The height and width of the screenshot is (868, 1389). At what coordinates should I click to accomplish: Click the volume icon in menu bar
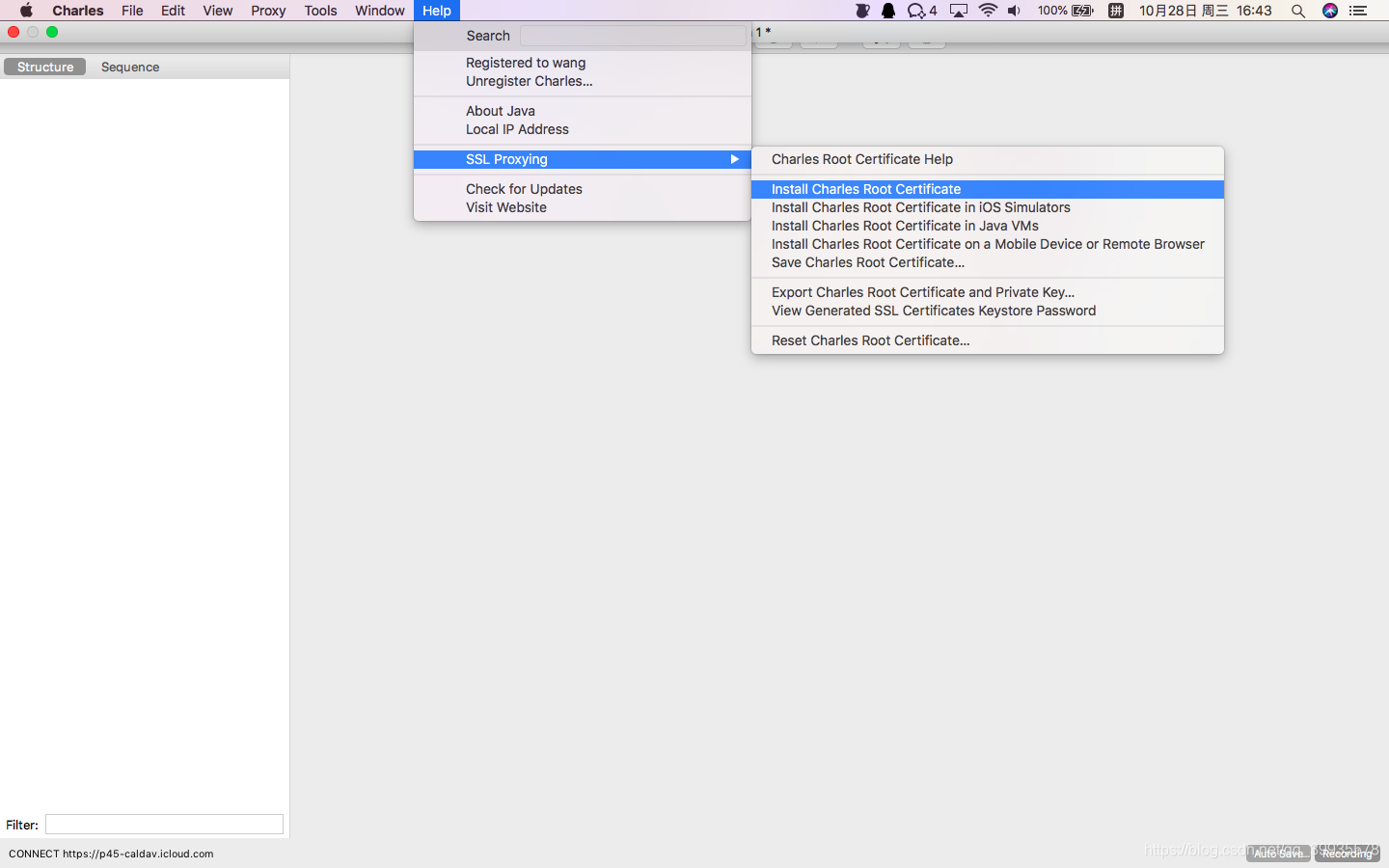pyautogui.click(x=1014, y=11)
